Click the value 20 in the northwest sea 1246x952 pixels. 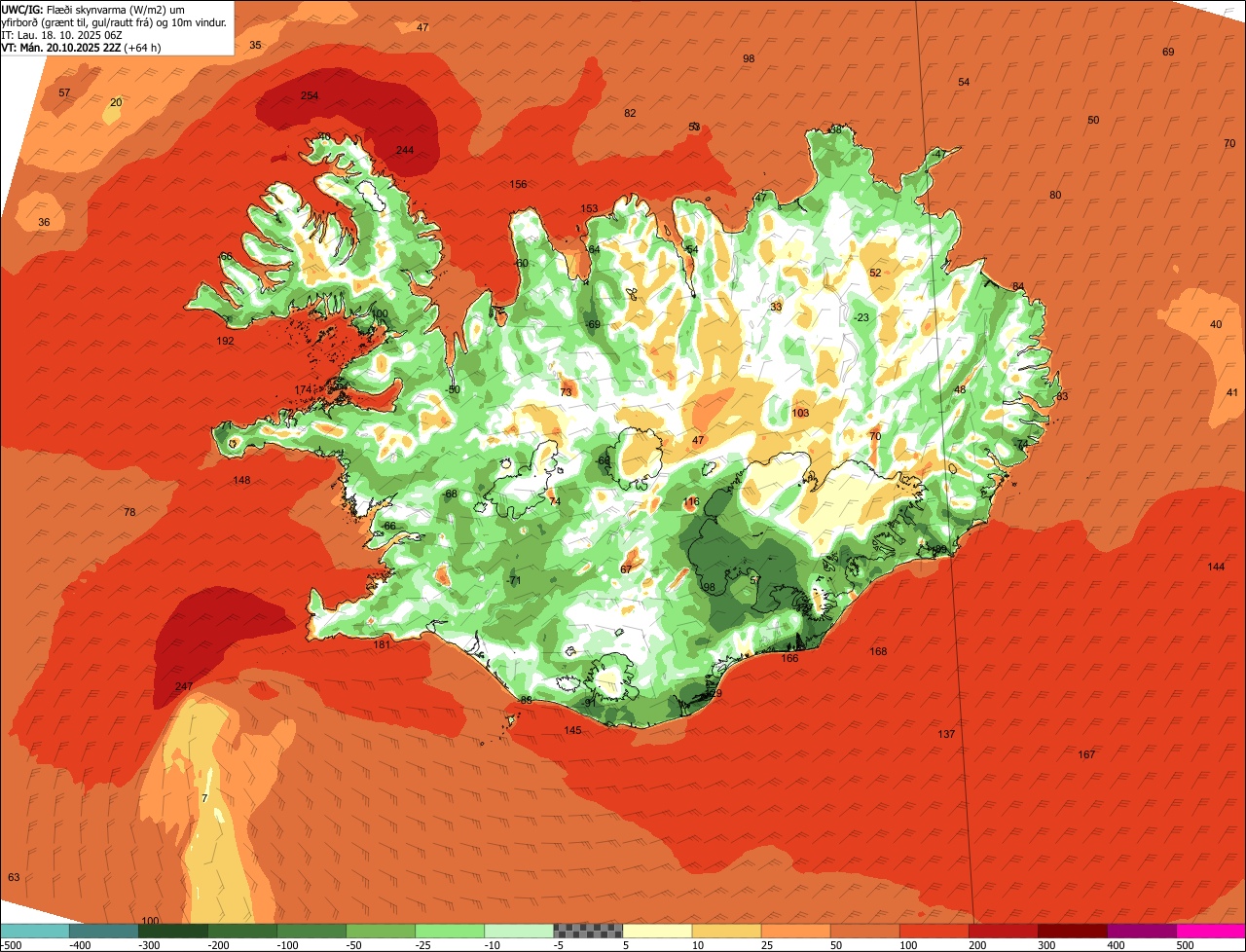tap(116, 102)
